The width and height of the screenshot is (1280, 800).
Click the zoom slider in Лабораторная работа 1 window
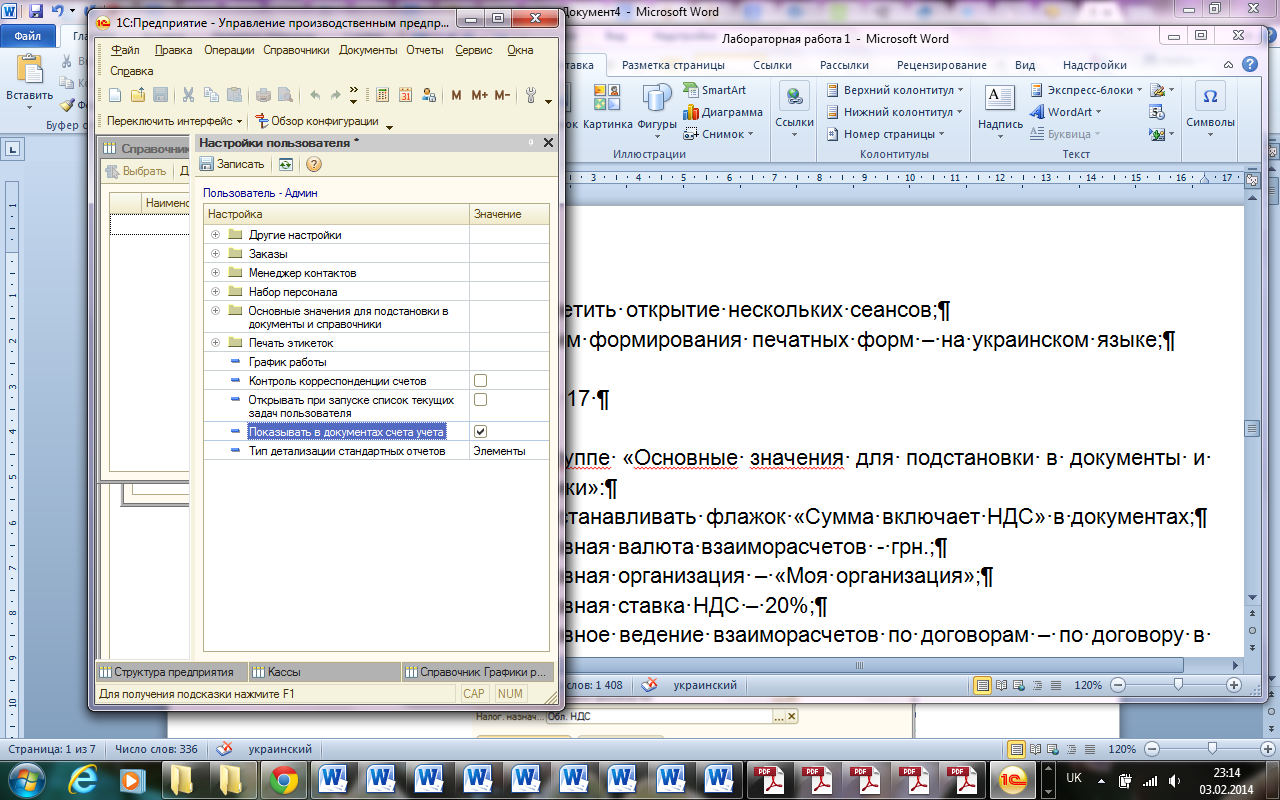[x=1179, y=685]
